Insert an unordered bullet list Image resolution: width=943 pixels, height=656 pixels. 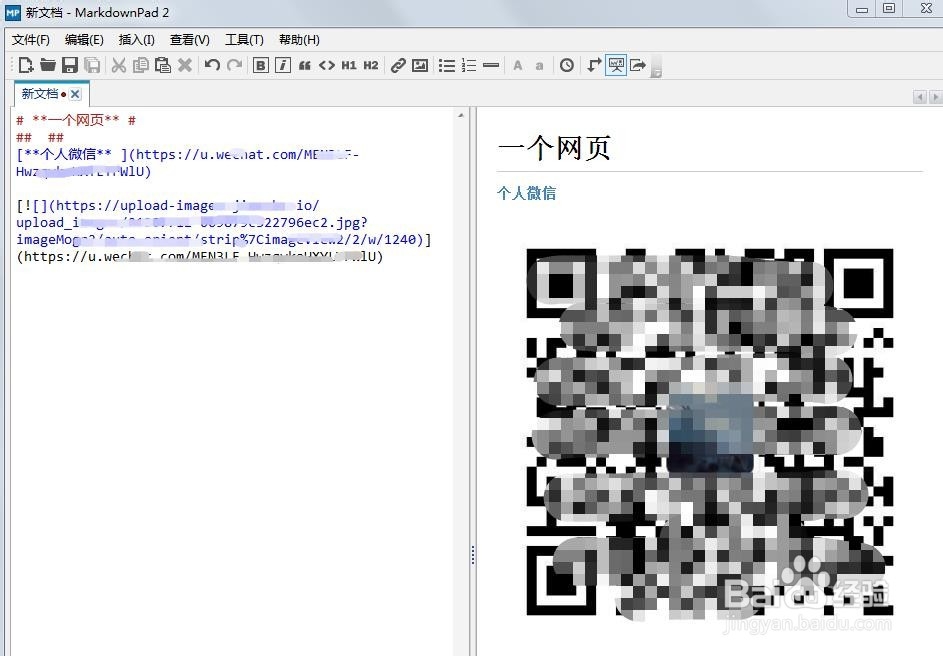(447, 65)
